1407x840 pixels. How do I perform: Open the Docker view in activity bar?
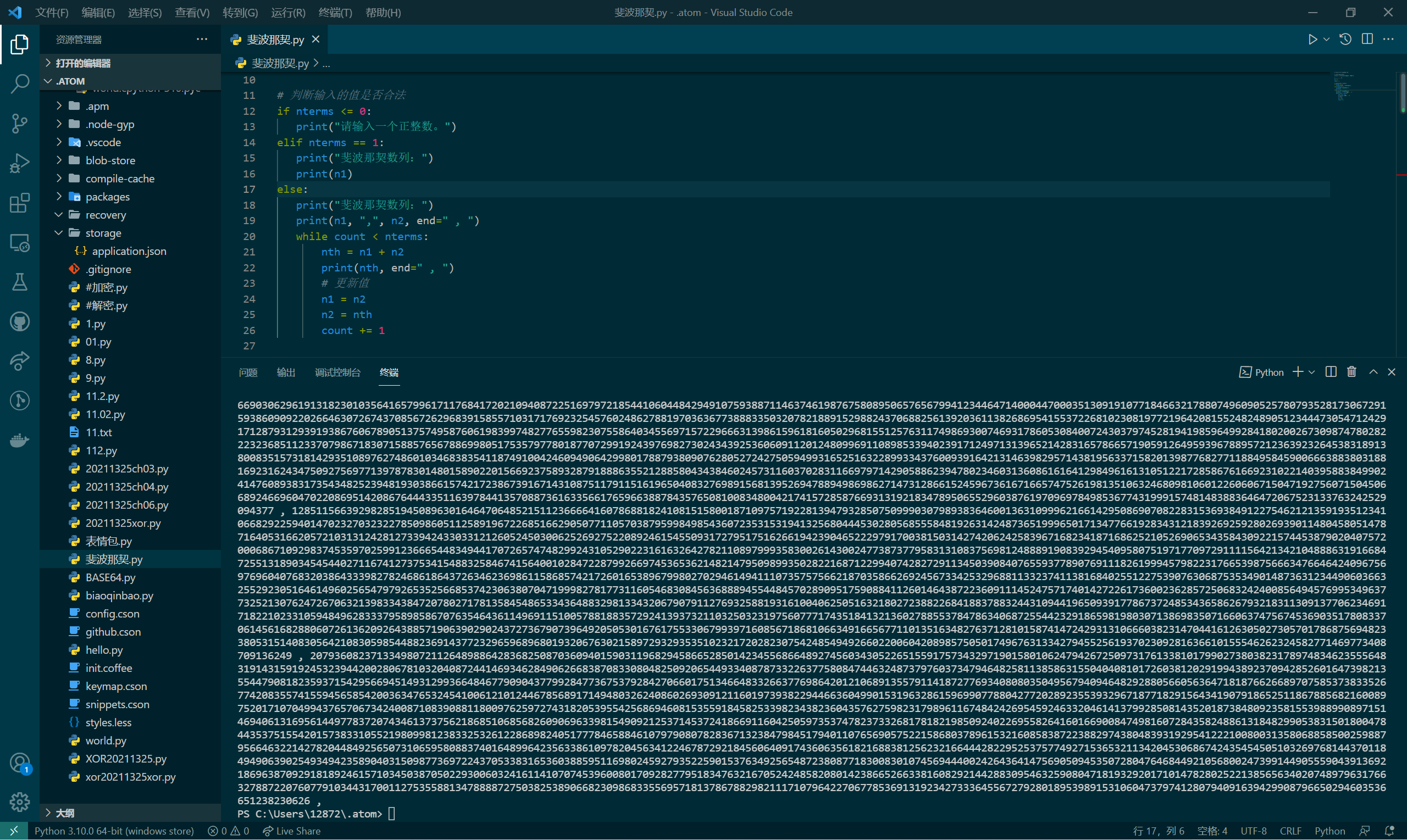click(19, 440)
